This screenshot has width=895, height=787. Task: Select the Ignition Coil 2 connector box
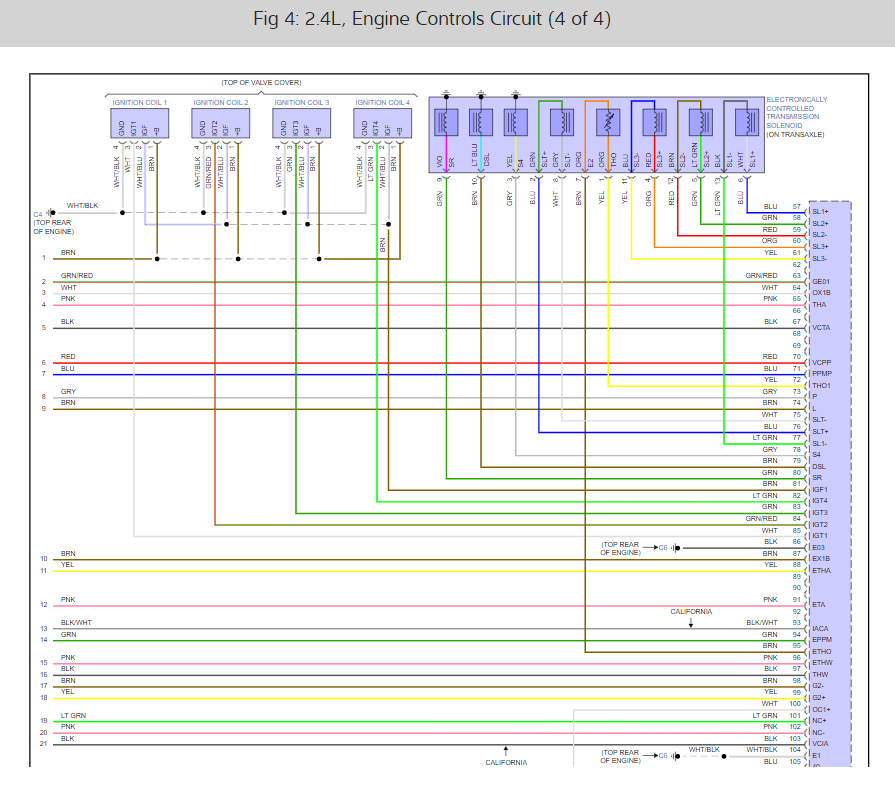pyautogui.click(x=220, y=123)
